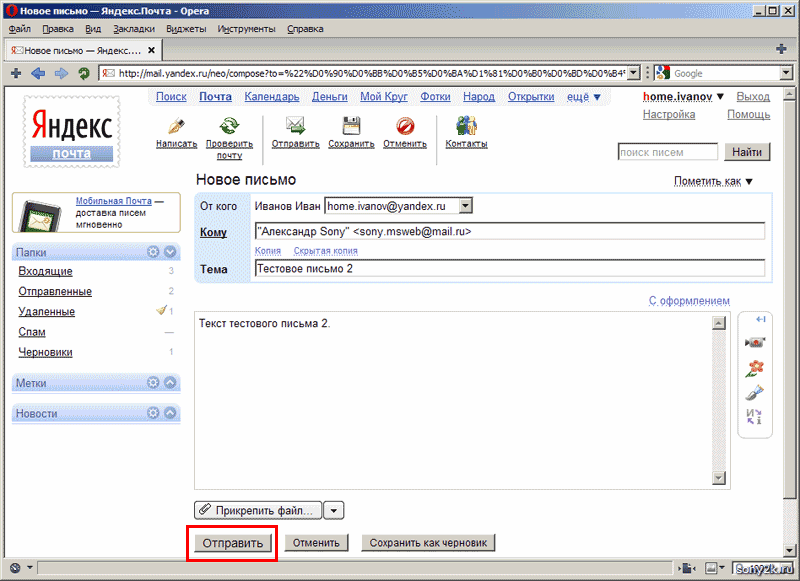
Task: Close the Новое письмо browser tab
Action: tap(152, 50)
